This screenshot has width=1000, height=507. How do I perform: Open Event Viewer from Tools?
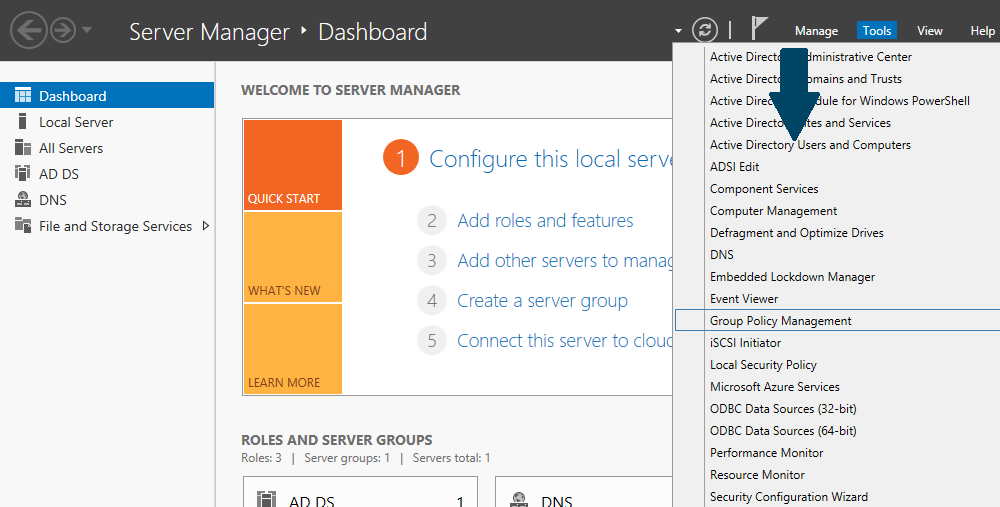tap(744, 298)
